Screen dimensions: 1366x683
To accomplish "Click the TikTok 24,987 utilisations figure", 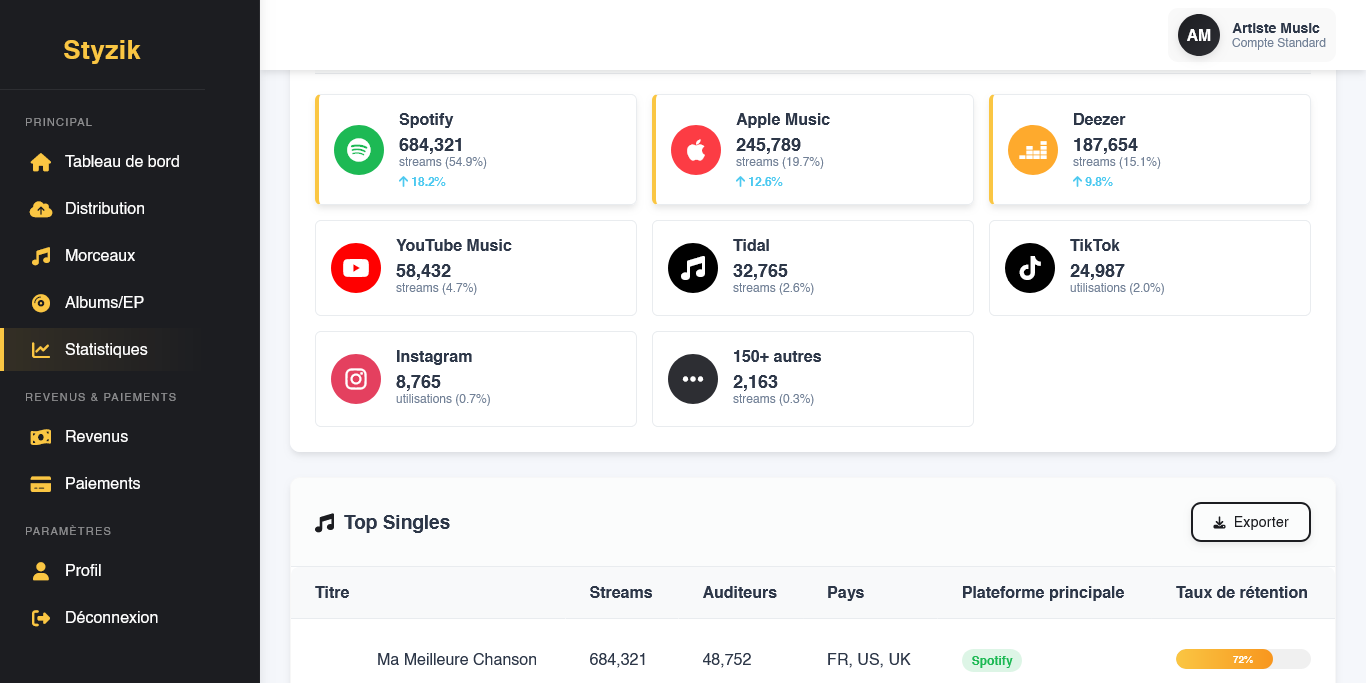I will click(x=1098, y=271).
